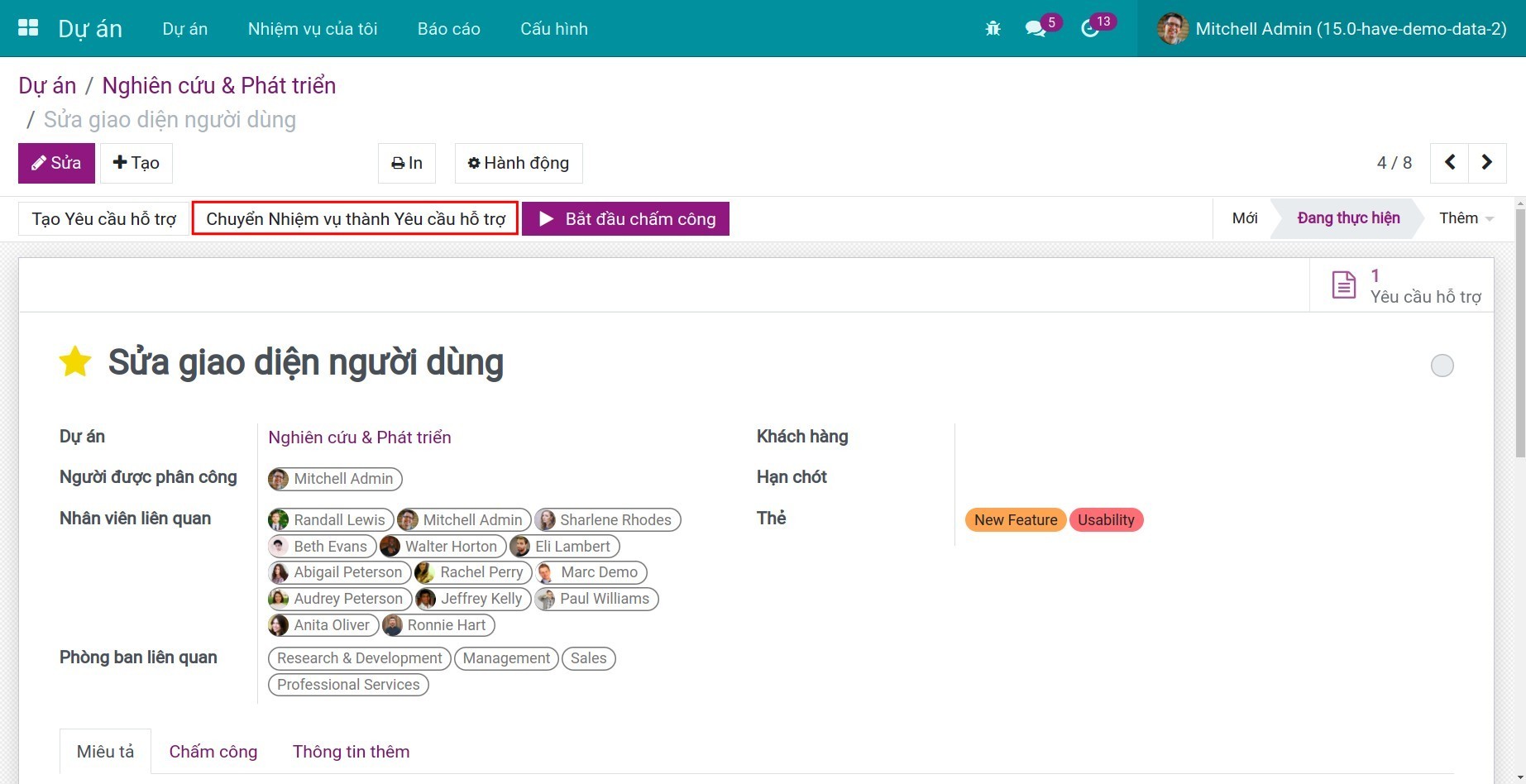The width and height of the screenshot is (1526, 784).
Task: Expand the Thêm stages dropdown
Action: pos(1465,218)
